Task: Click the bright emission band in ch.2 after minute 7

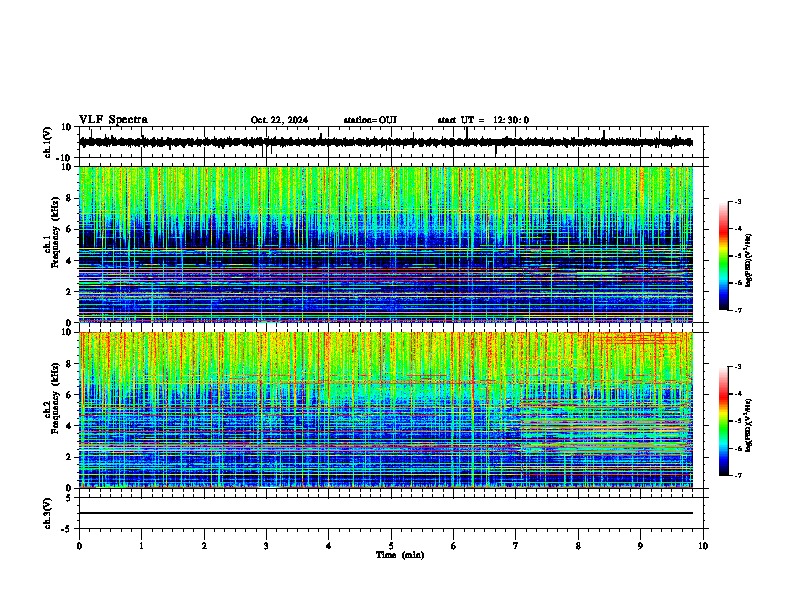Action: tap(606, 427)
